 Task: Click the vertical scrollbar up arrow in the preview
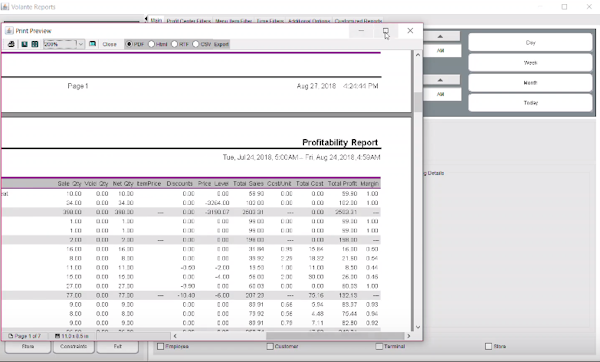418,55
